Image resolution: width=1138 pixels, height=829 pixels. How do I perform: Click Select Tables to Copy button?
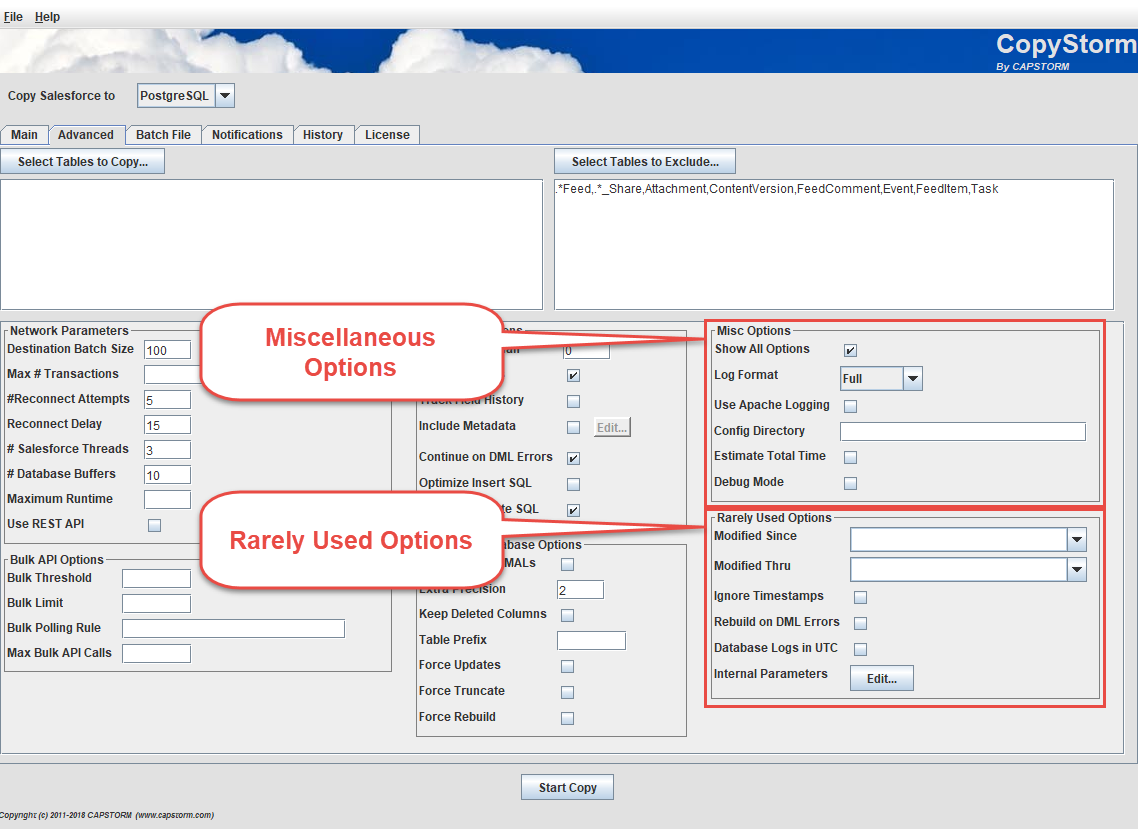click(x=83, y=162)
